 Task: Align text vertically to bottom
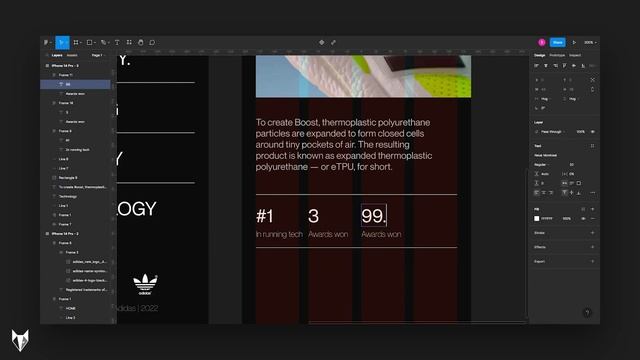(x=579, y=193)
